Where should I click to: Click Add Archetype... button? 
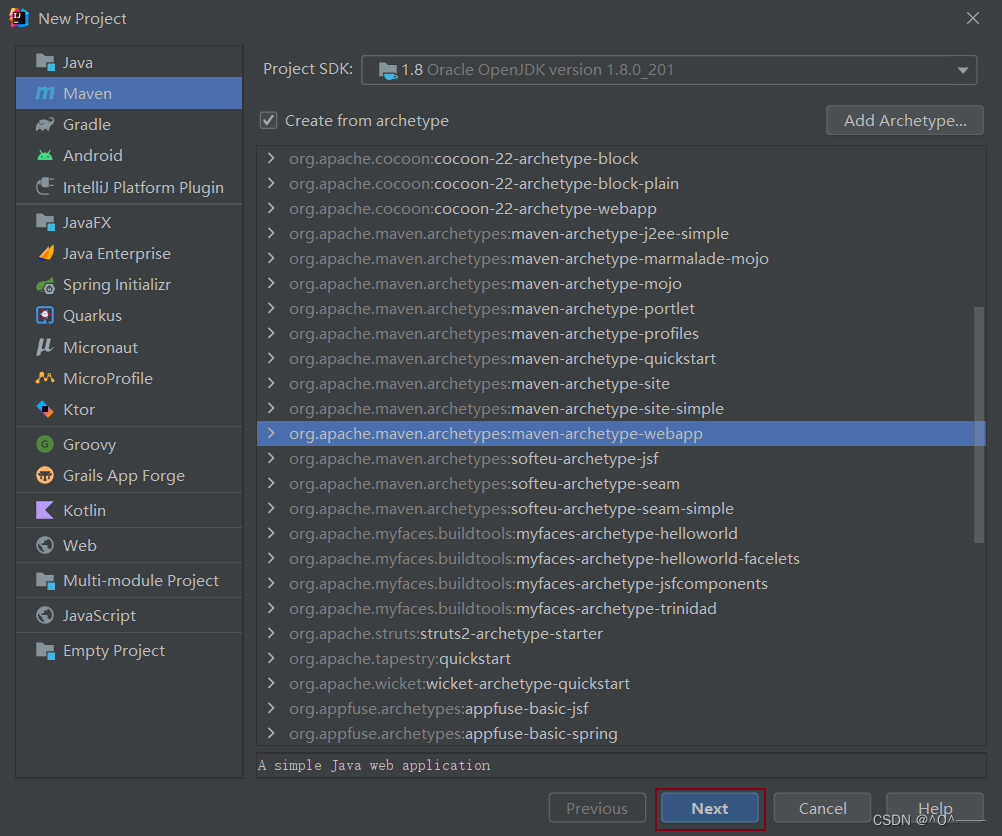pyautogui.click(x=905, y=120)
